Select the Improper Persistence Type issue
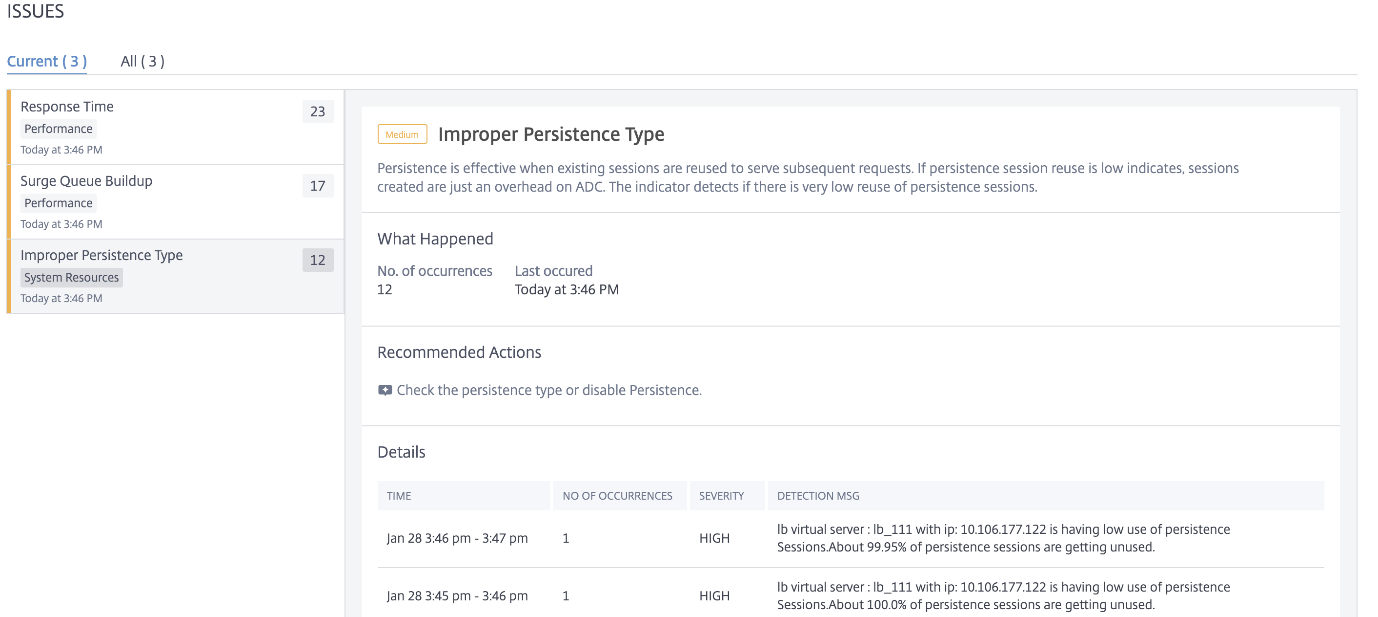 [x=176, y=276]
